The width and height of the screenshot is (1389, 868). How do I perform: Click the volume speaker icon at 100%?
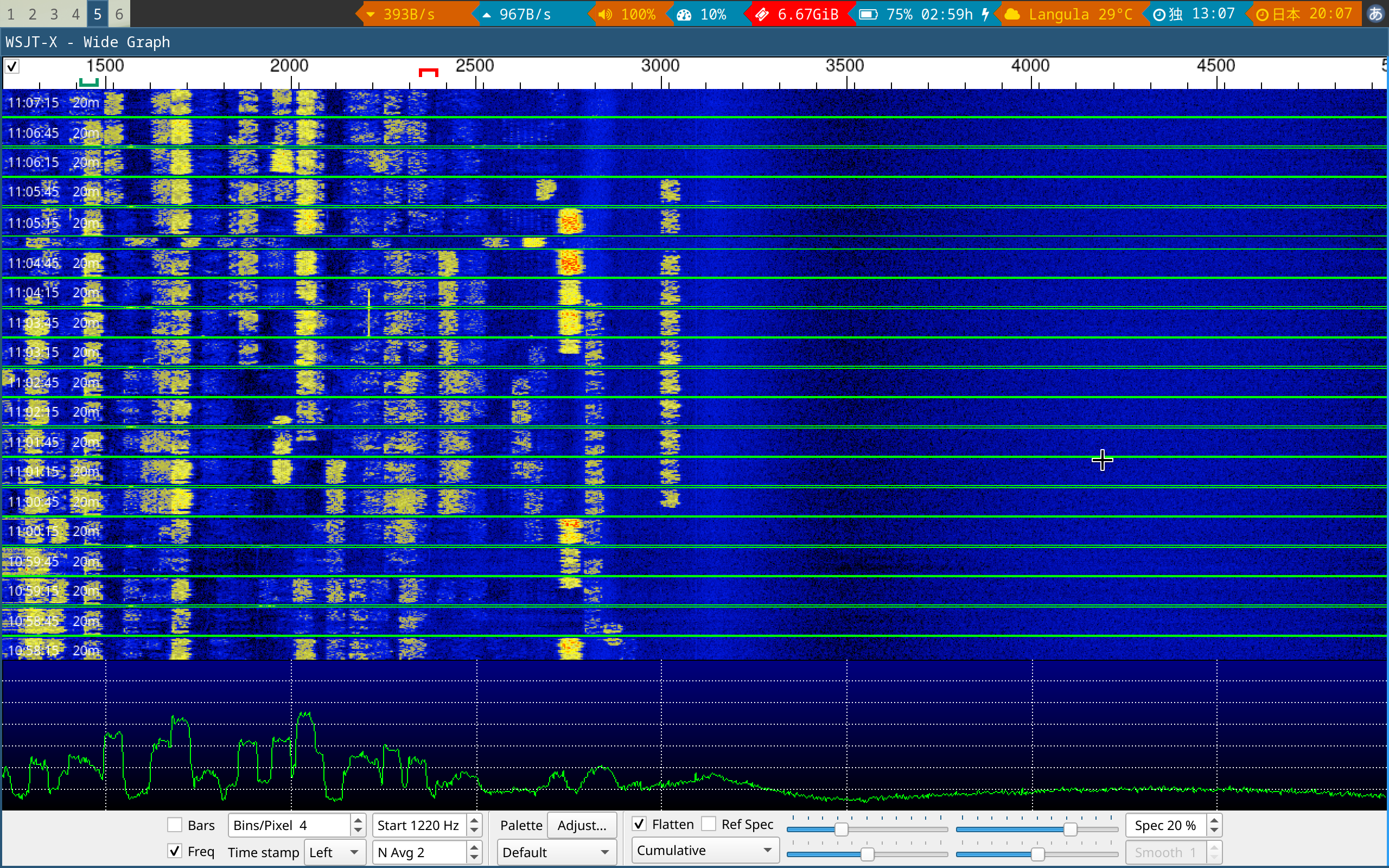pos(605,14)
